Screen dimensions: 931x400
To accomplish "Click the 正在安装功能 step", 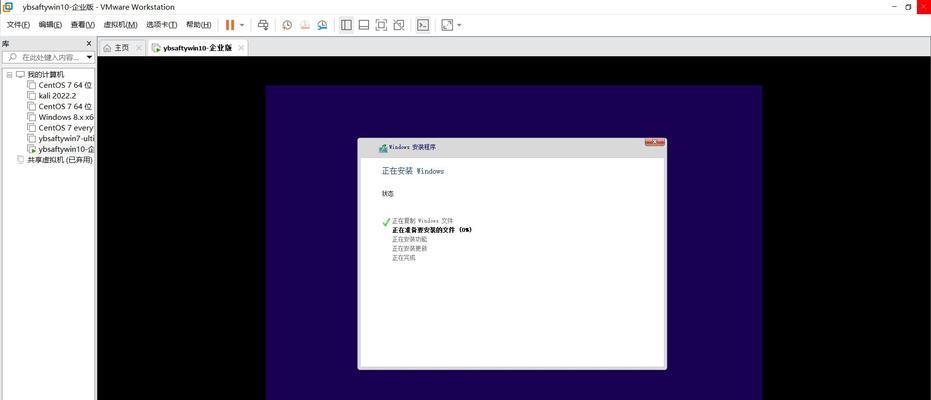I will 409,239.
